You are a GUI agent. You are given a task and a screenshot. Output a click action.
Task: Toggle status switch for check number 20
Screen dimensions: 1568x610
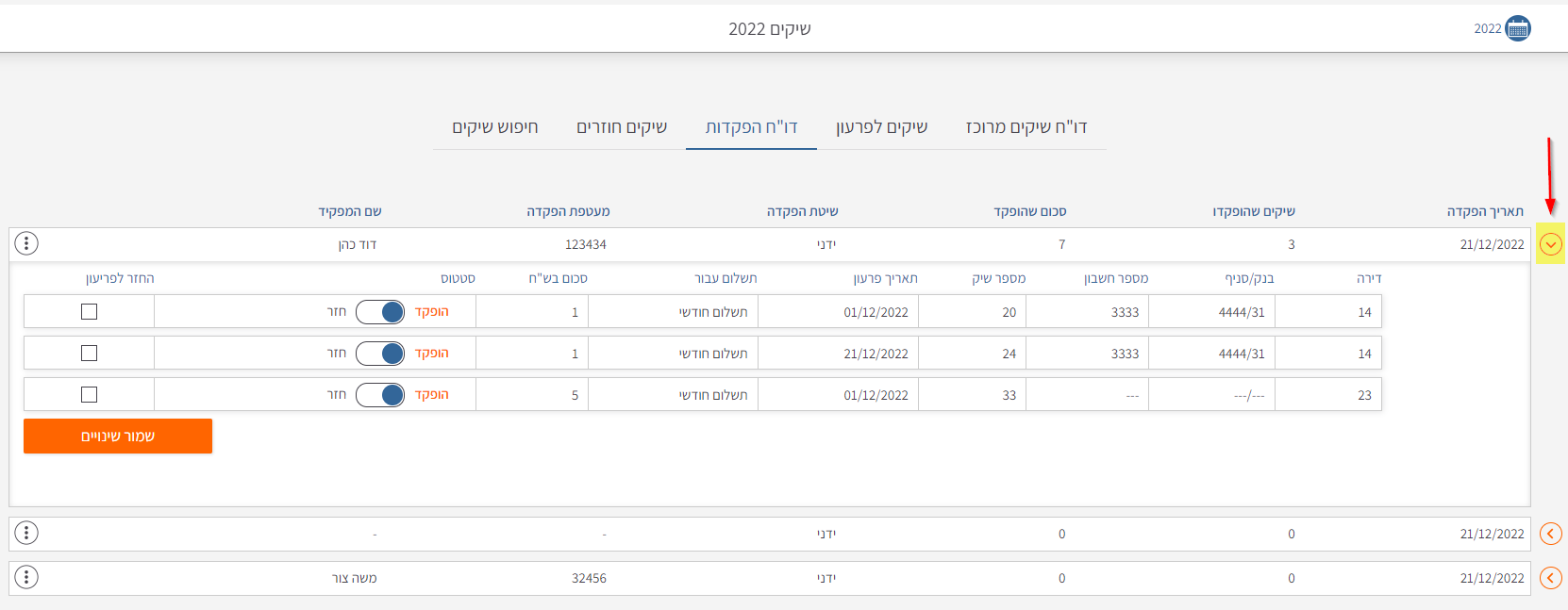click(380, 312)
